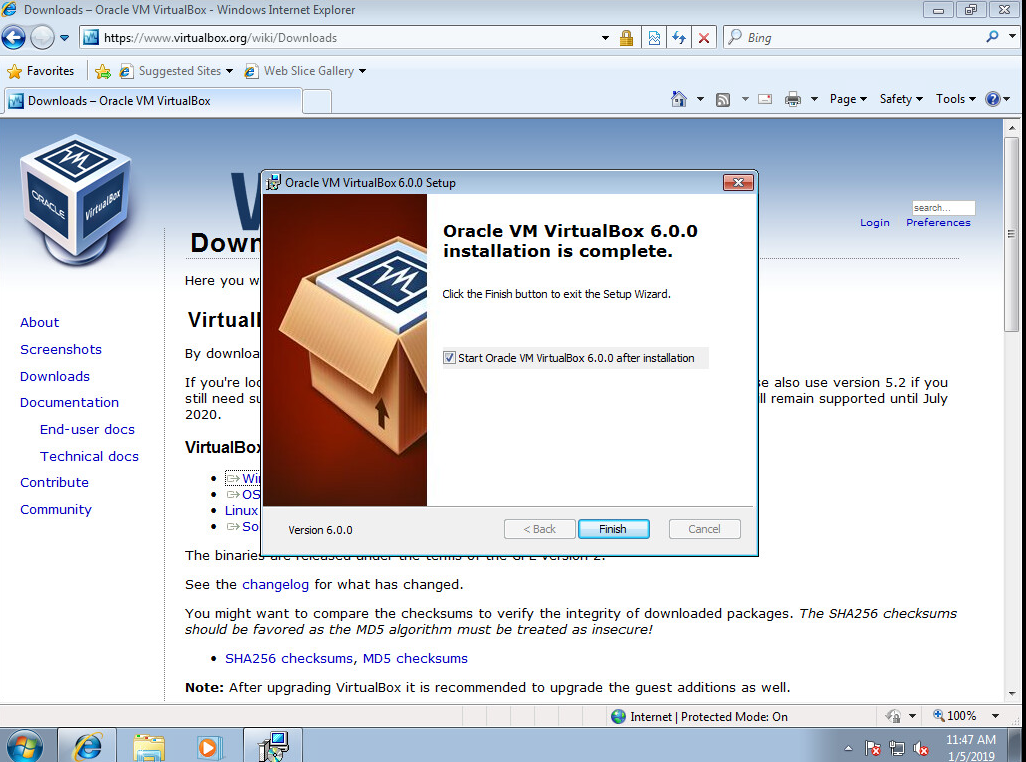Click the Finish button in setup wizard
1026x762 pixels.
coord(613,529)
